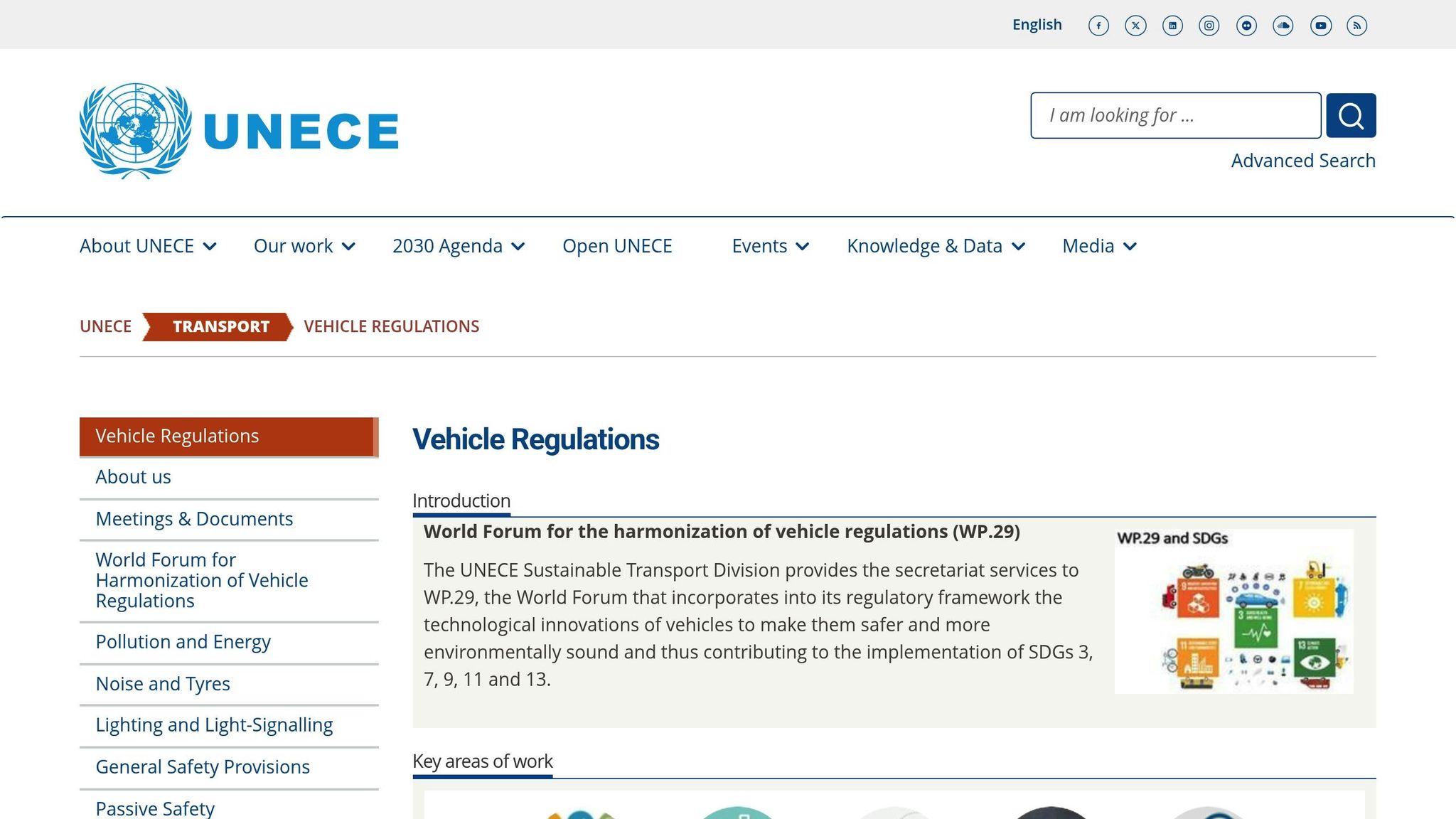Image resolution: width=1456 pixels, height=819 pixels.
Task: Open the Advanced Search link
Action: (x=1303, y=161)
